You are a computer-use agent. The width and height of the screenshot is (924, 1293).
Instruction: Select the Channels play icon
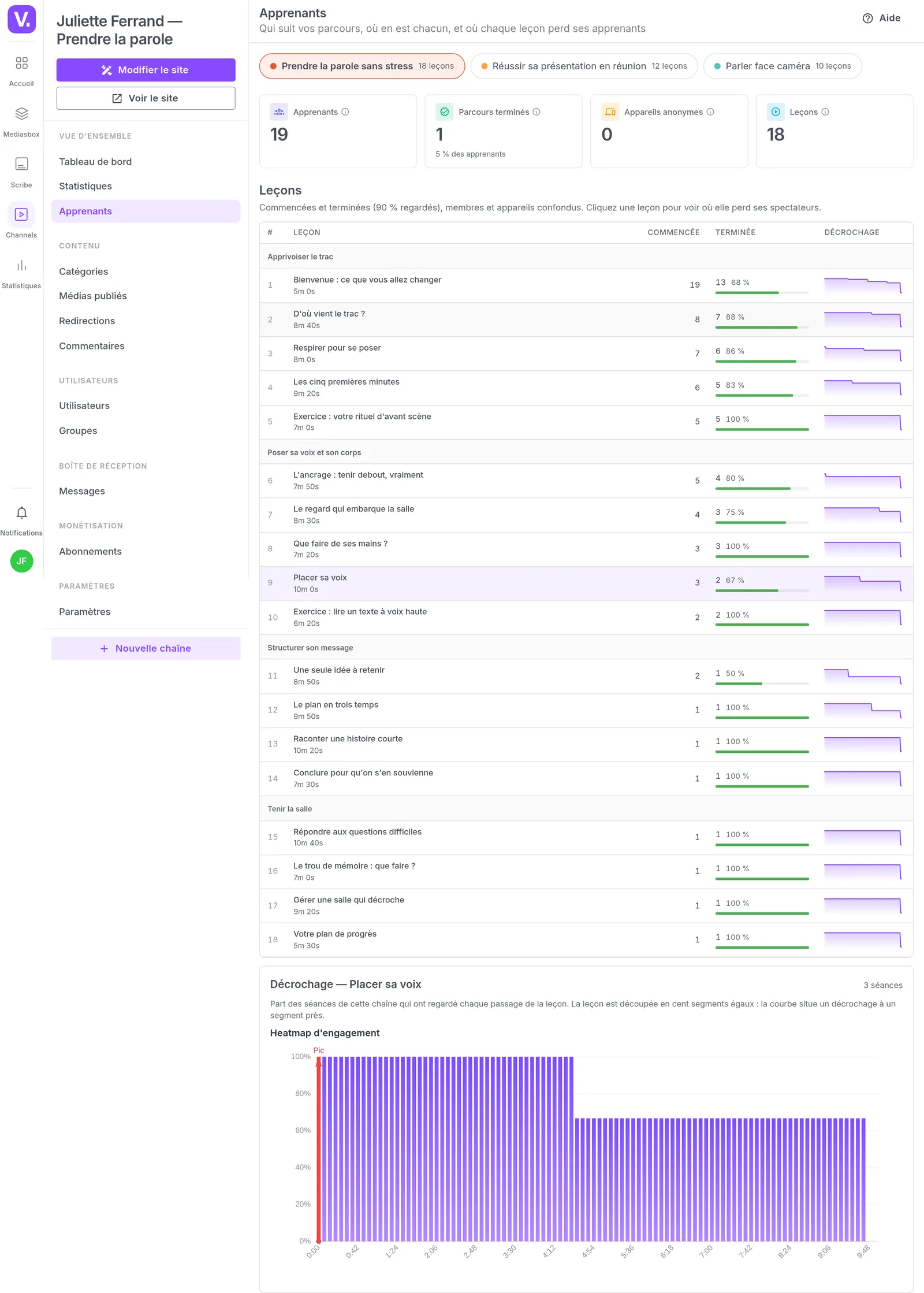tap(21, 214)
